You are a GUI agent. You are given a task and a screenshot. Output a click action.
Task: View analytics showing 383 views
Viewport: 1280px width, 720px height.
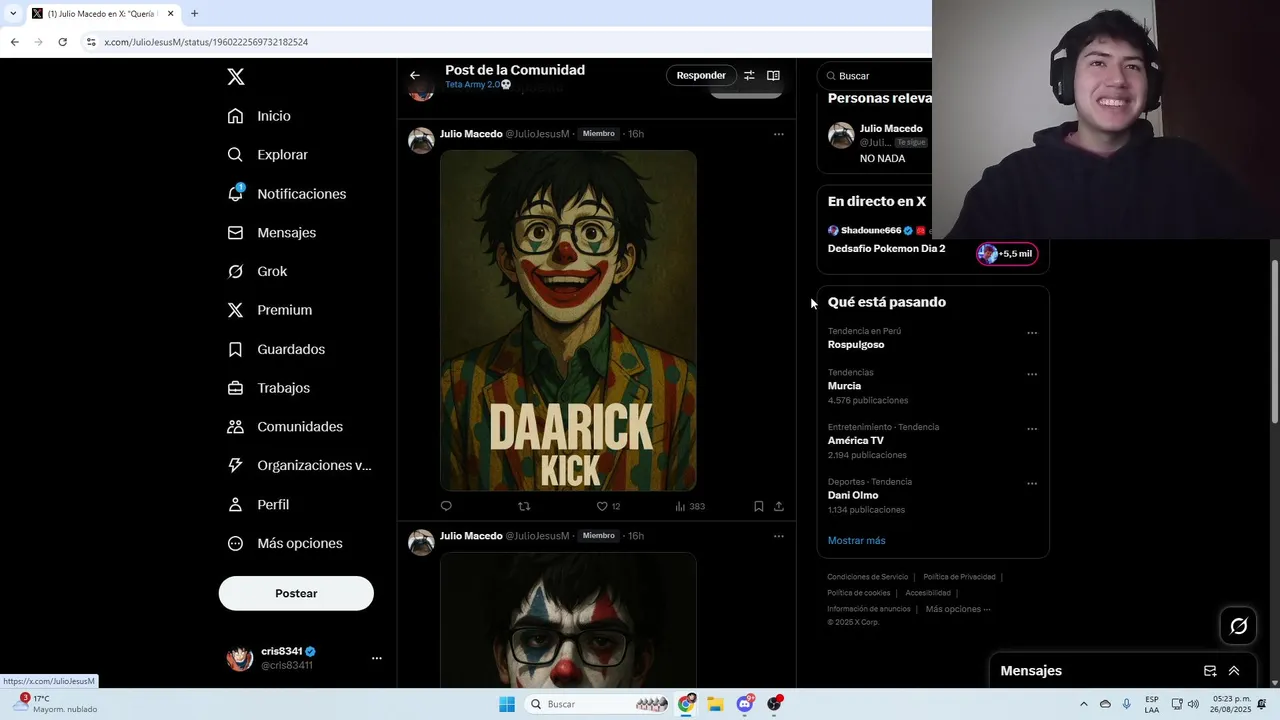pyautogui.click(x=690, y=506)
